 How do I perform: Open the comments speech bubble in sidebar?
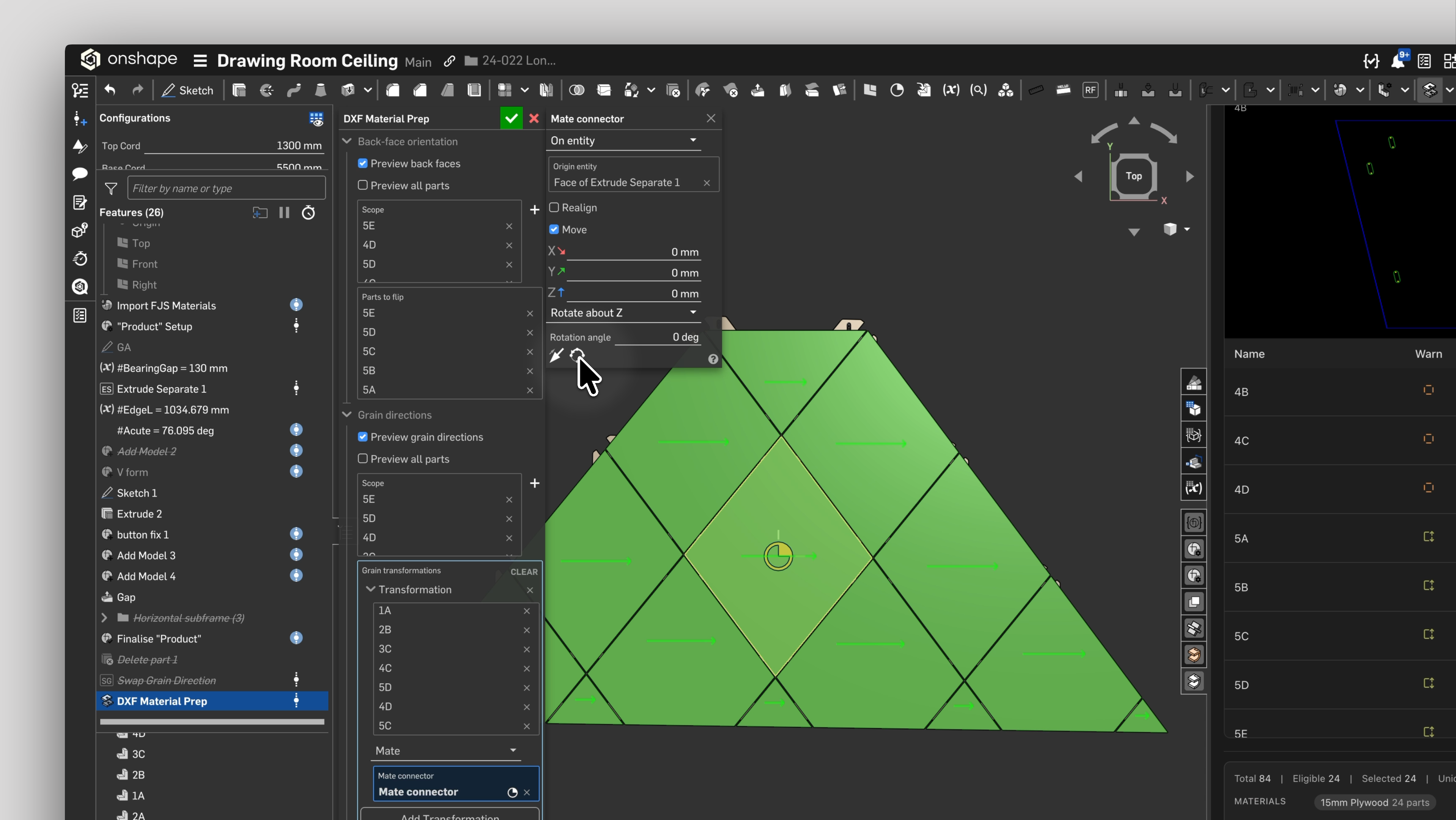(x=80, y=173)
